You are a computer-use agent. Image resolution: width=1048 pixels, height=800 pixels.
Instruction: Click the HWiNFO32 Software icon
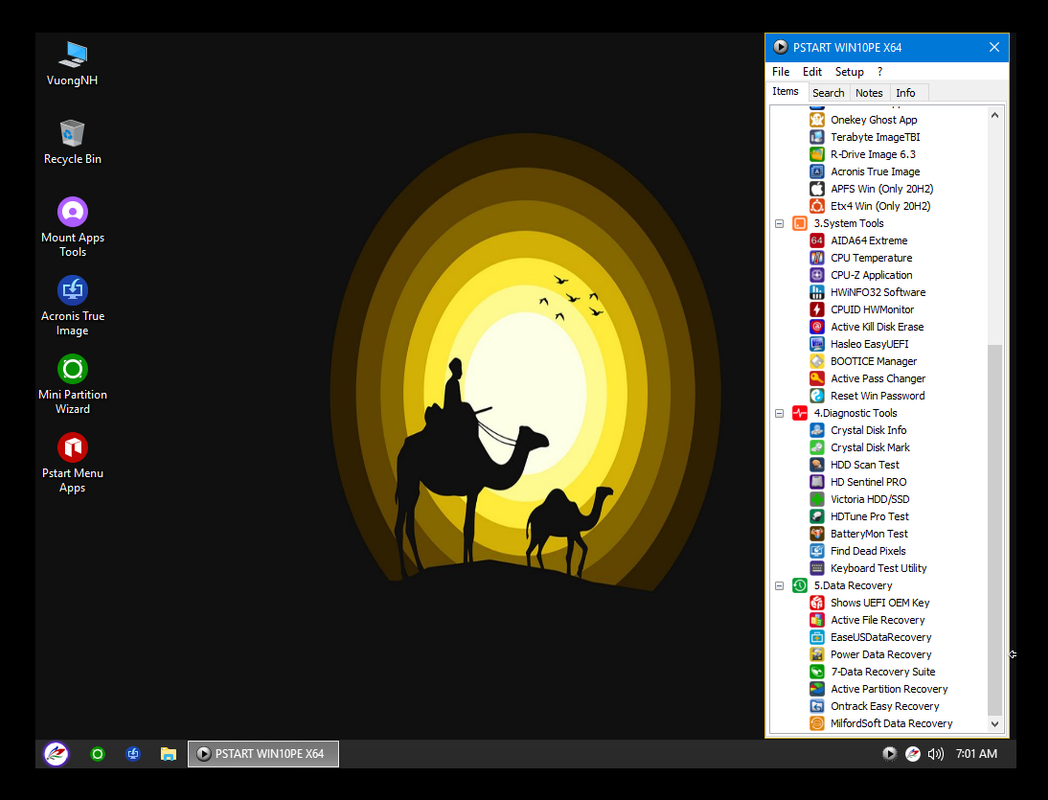pos(817,292)
